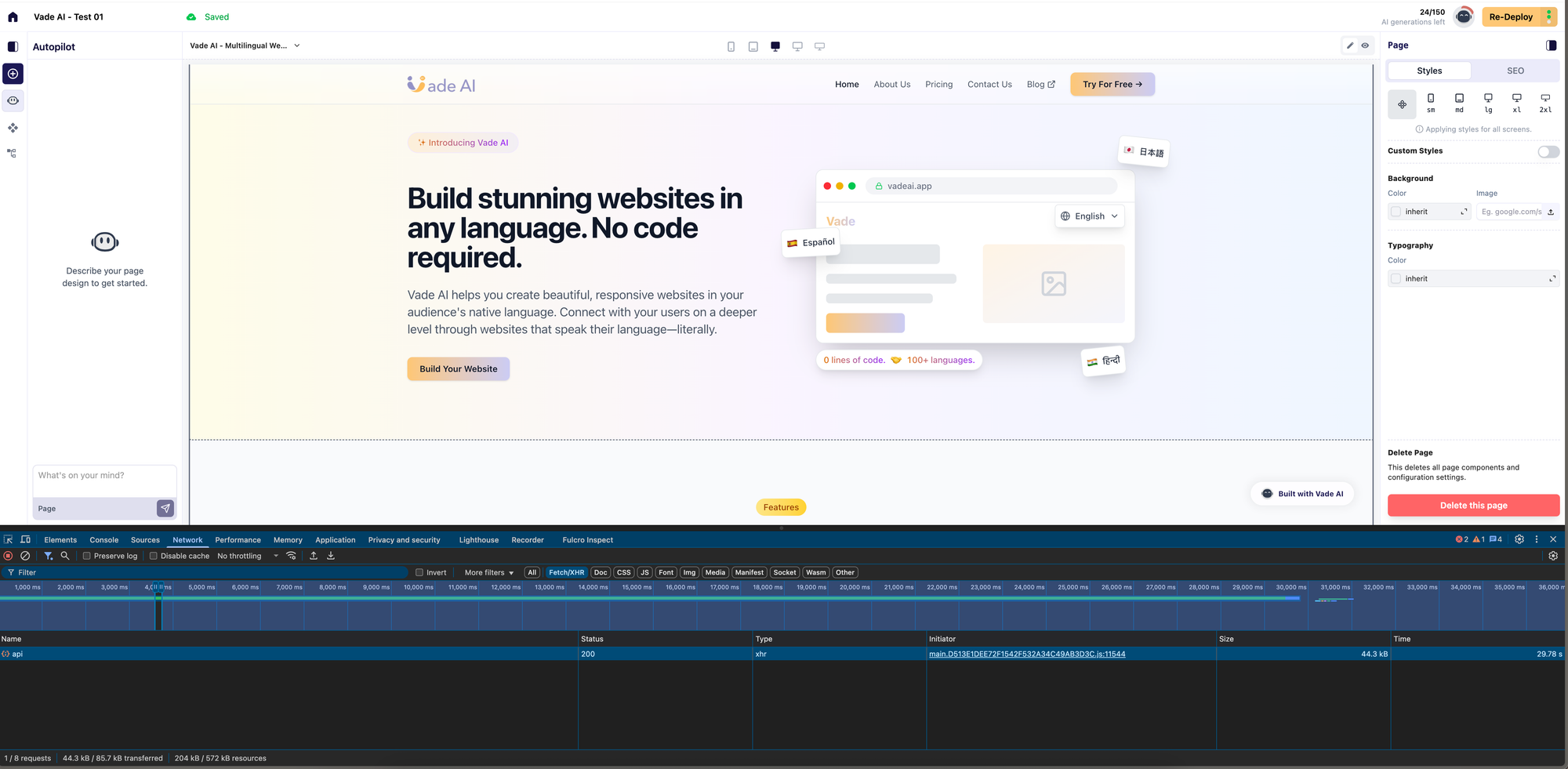Toggle the CSS request filter
The image size is (1568, 769).
point(624,572)
